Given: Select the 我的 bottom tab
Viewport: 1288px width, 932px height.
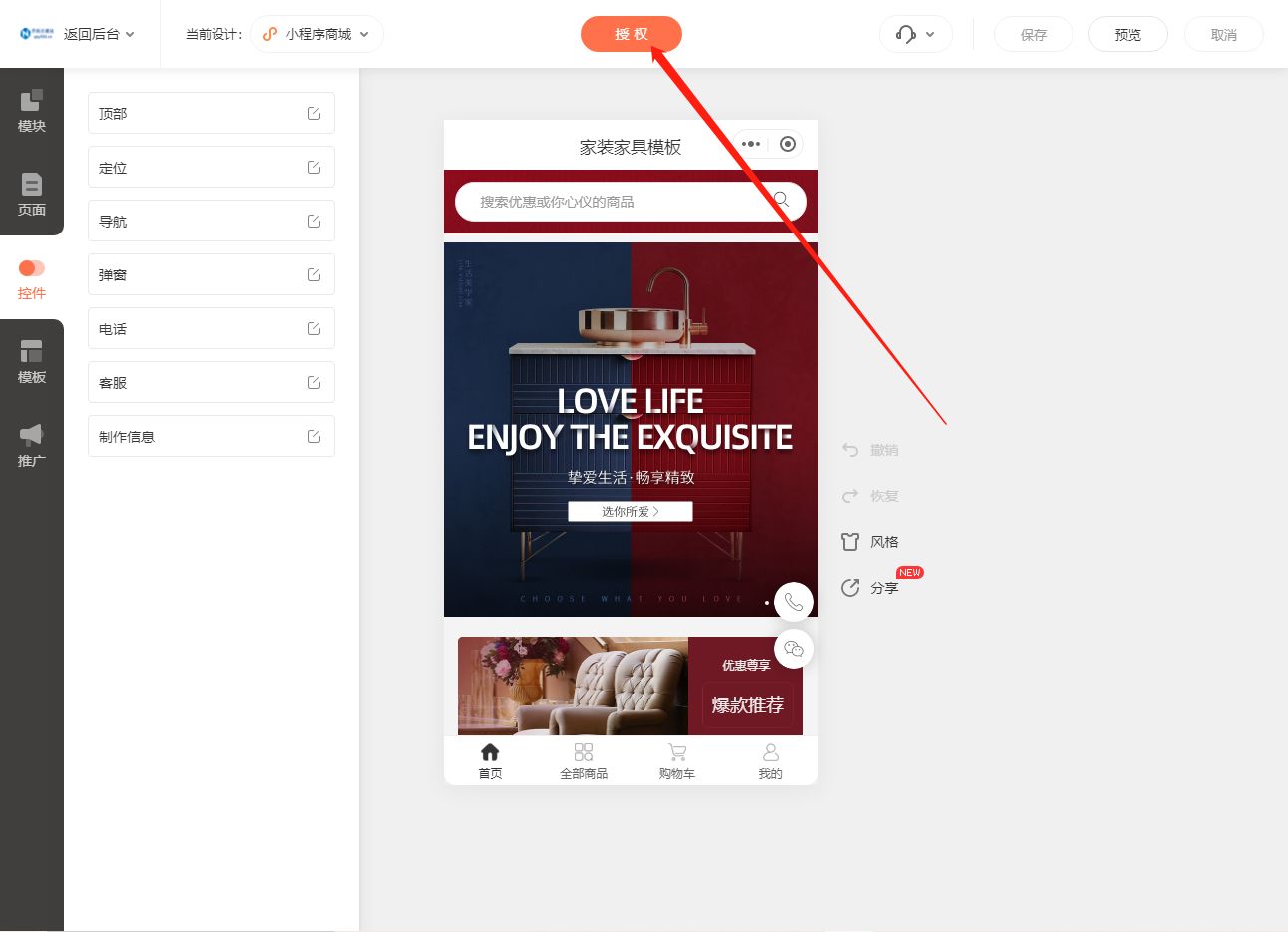Looking at the screenshot, I should 771,761.
